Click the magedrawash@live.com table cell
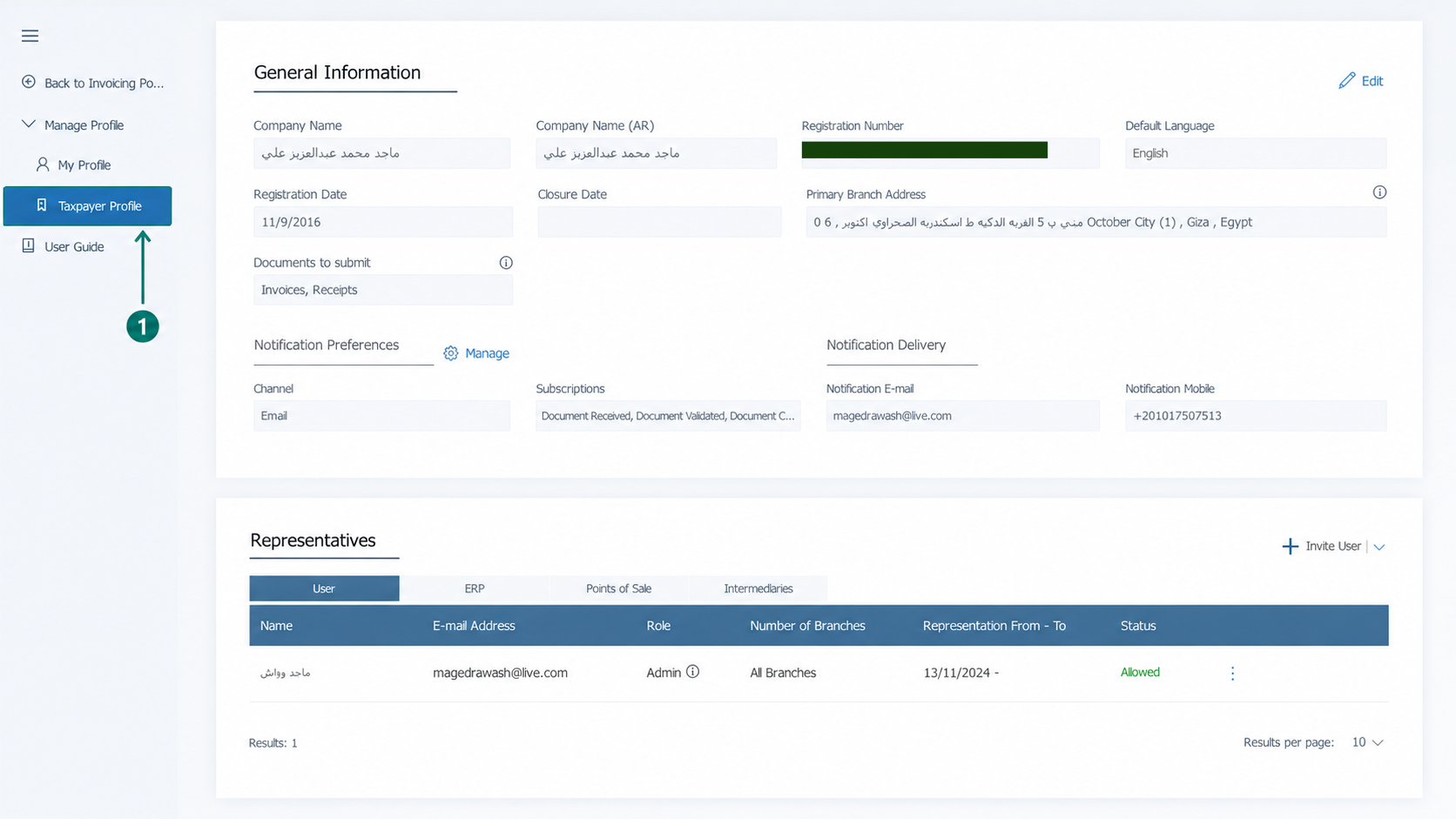Image resolution: width=1456 pixels, height=819 pixels. [x=500, y=673]
